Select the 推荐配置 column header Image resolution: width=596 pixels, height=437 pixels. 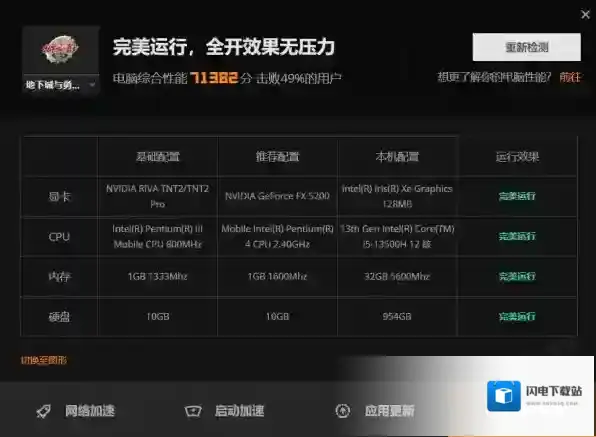pyautogui.click(x=277, y=157)
